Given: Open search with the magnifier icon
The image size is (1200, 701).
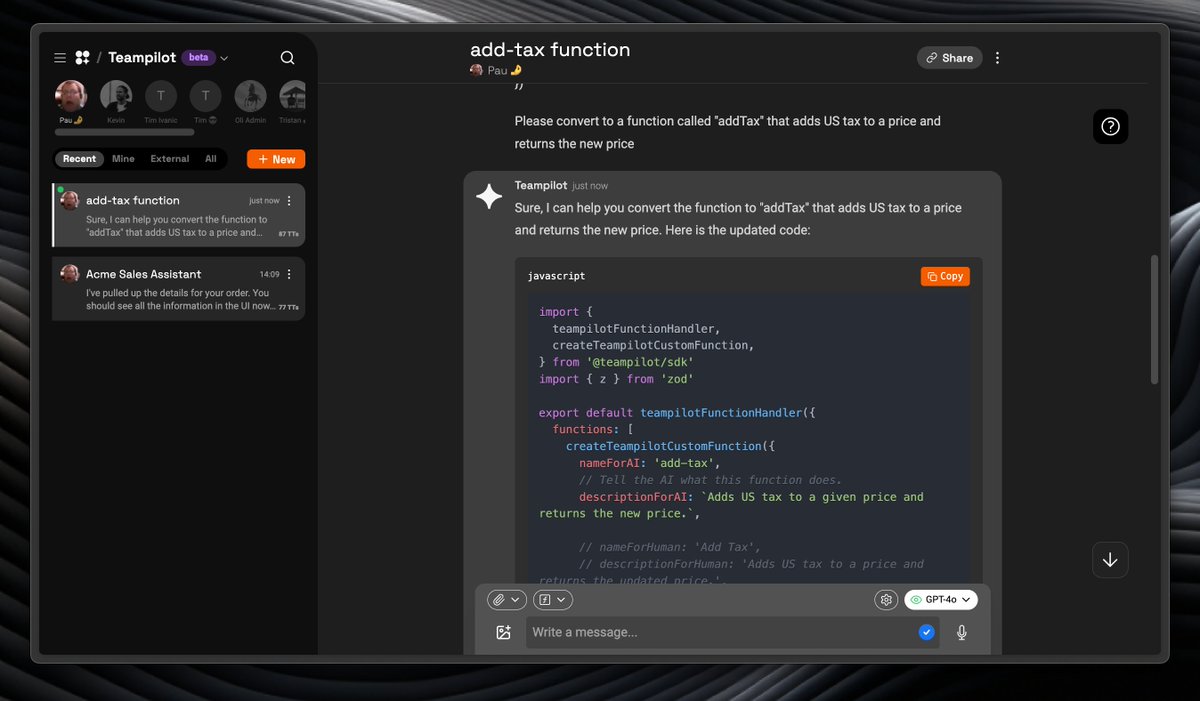Looking at the screenshot, I should (287, 58).
